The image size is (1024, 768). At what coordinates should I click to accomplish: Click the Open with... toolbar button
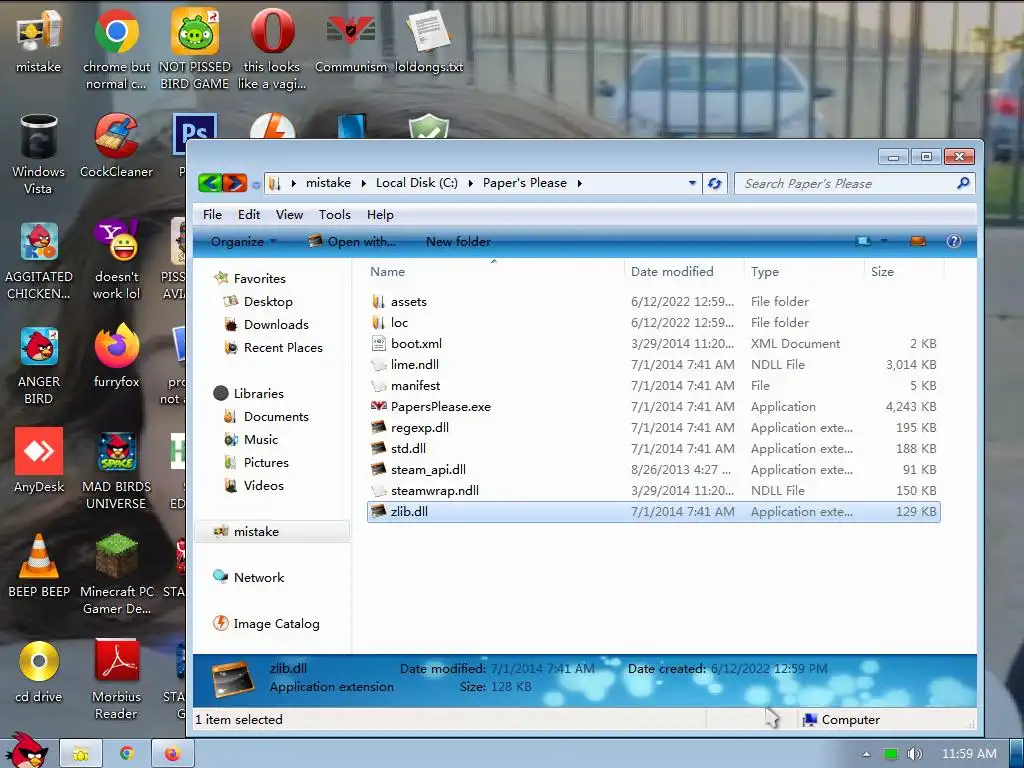352,242
